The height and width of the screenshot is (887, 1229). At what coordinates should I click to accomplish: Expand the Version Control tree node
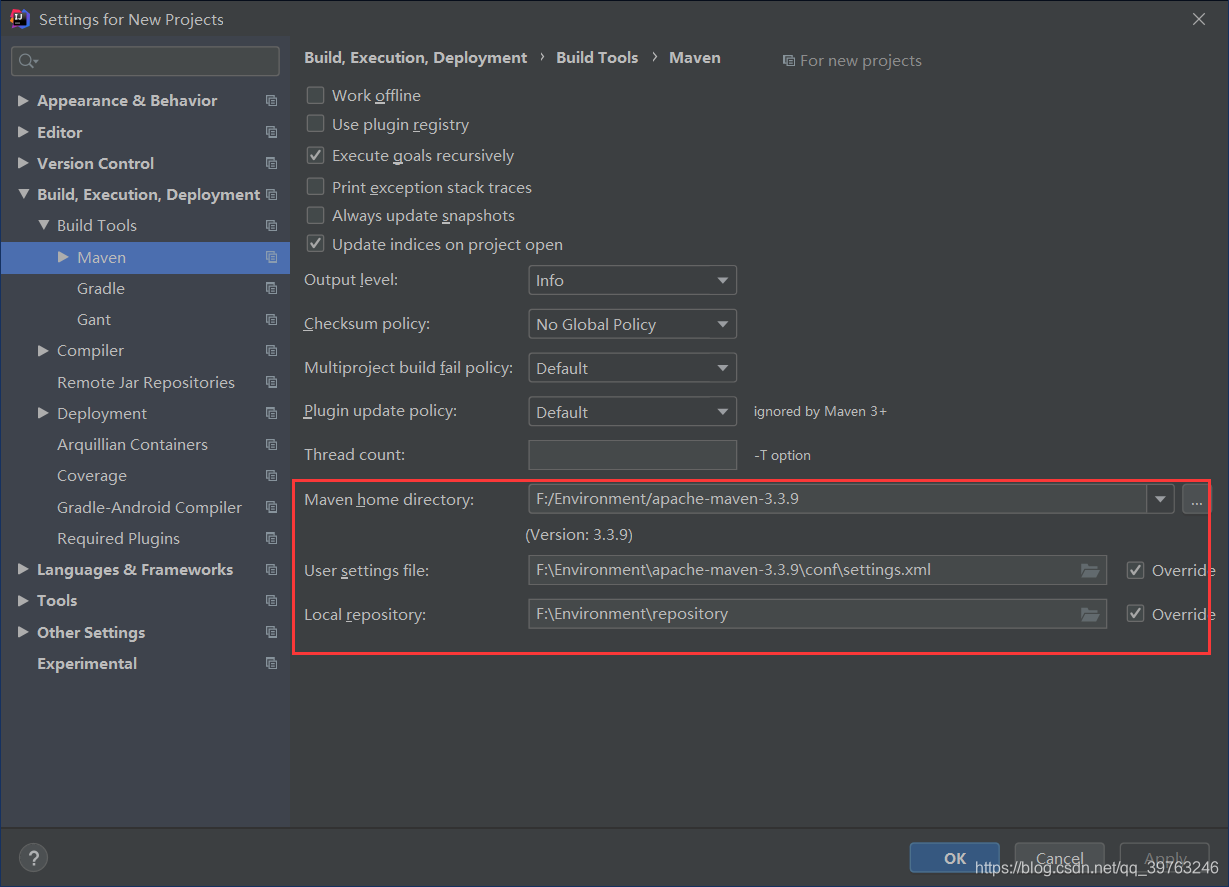coord(23,162)
